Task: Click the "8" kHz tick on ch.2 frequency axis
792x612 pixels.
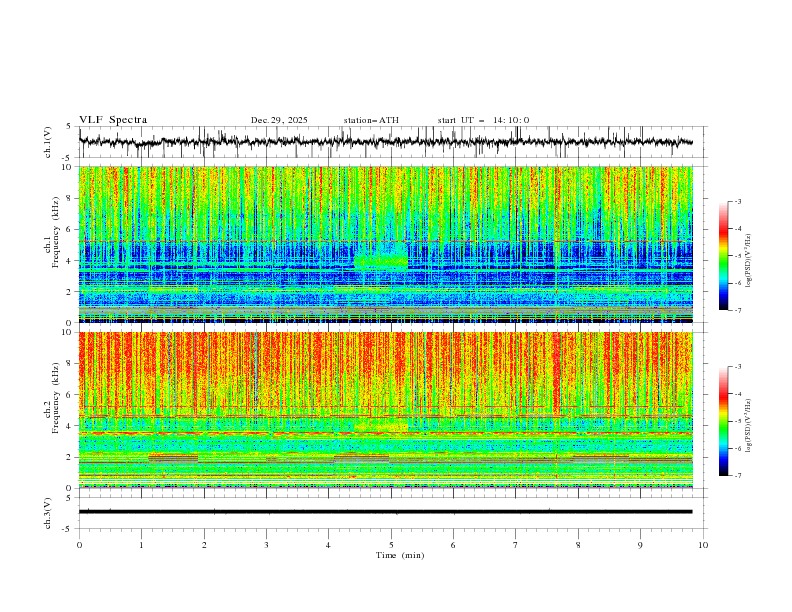Action: coord(70,364)
